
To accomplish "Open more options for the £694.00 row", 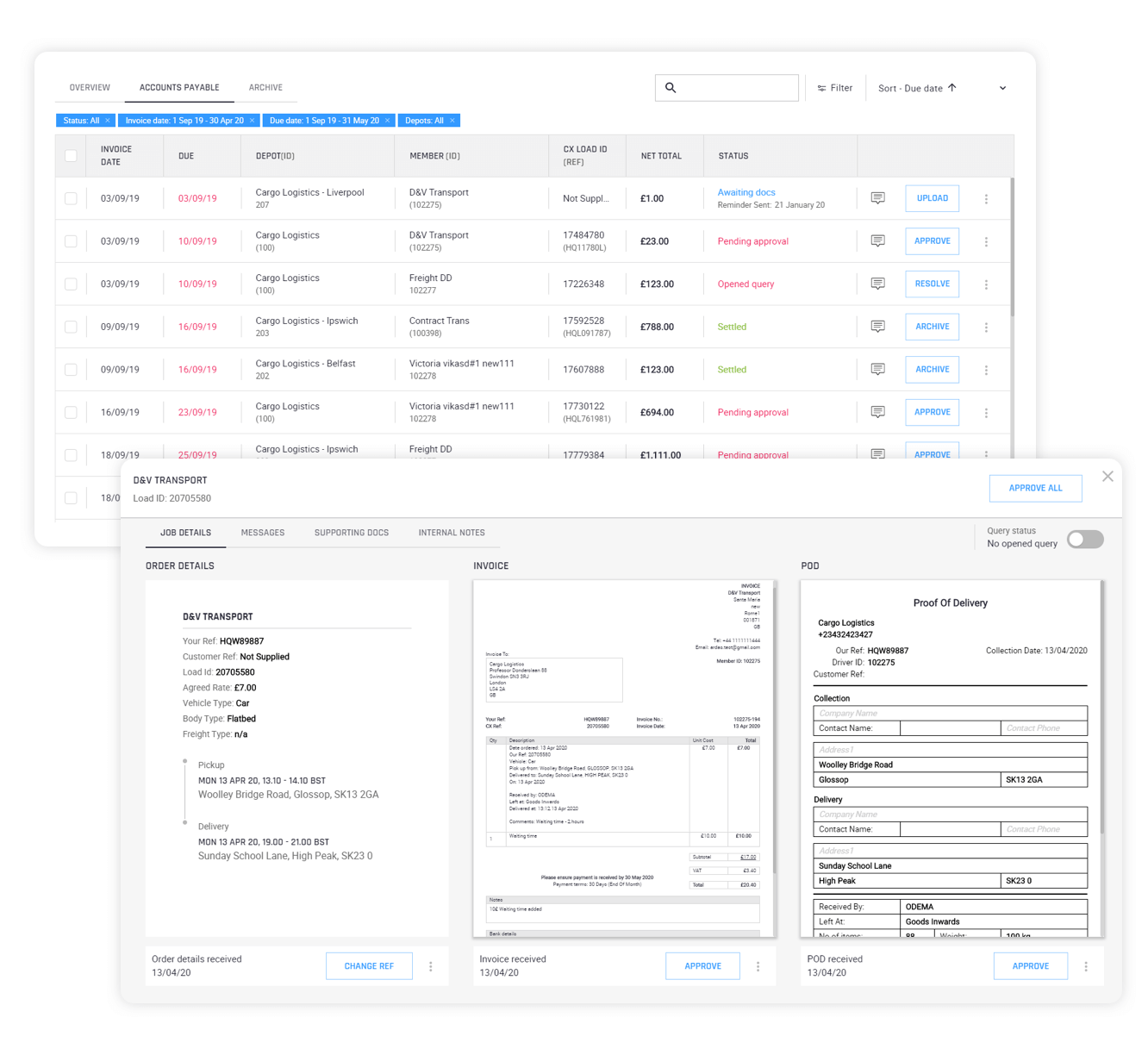I will tap(986, 413).
